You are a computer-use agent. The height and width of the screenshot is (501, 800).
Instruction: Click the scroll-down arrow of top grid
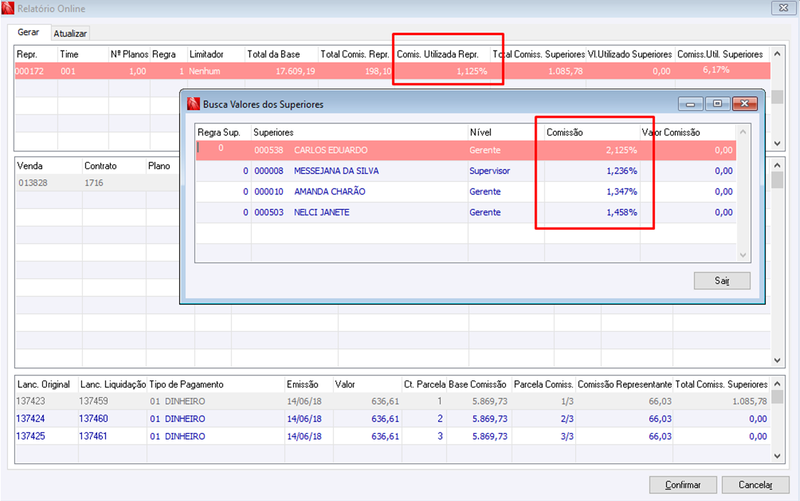pyautogui.click(x=777, y=143)
